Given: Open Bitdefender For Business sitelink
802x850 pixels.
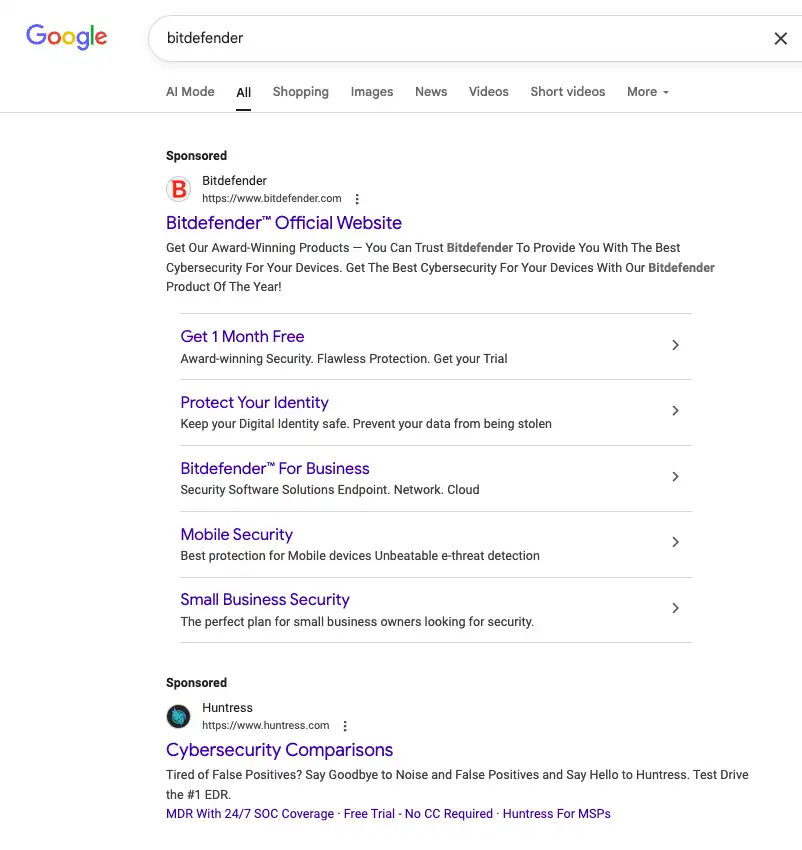Looking at the screenshot, I should pyautogui.click(x=275, y=468).
